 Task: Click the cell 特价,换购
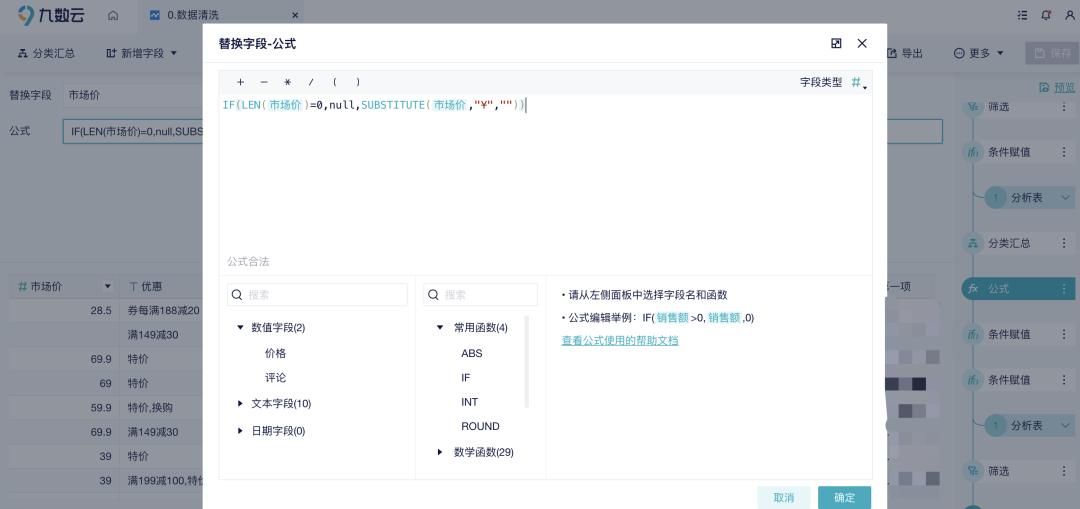(150, 408)
